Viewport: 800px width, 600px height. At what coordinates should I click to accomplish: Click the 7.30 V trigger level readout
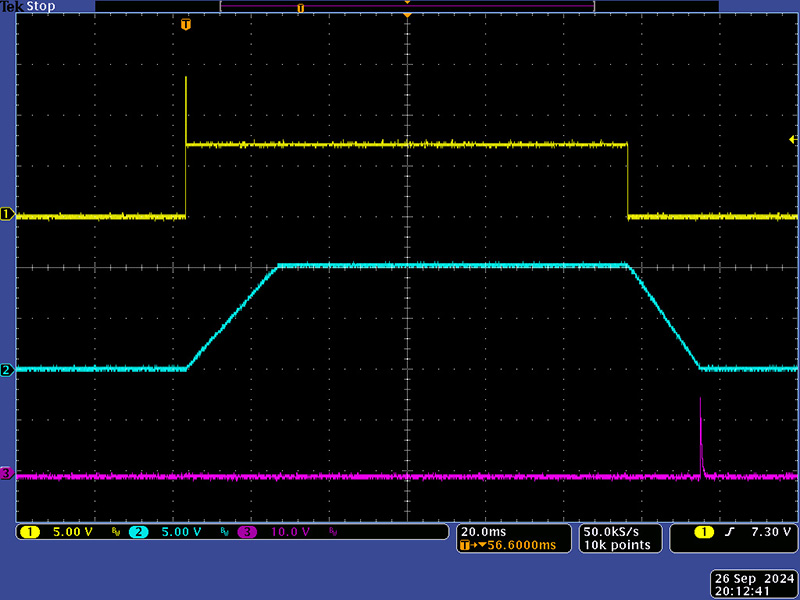coord(771,532)
